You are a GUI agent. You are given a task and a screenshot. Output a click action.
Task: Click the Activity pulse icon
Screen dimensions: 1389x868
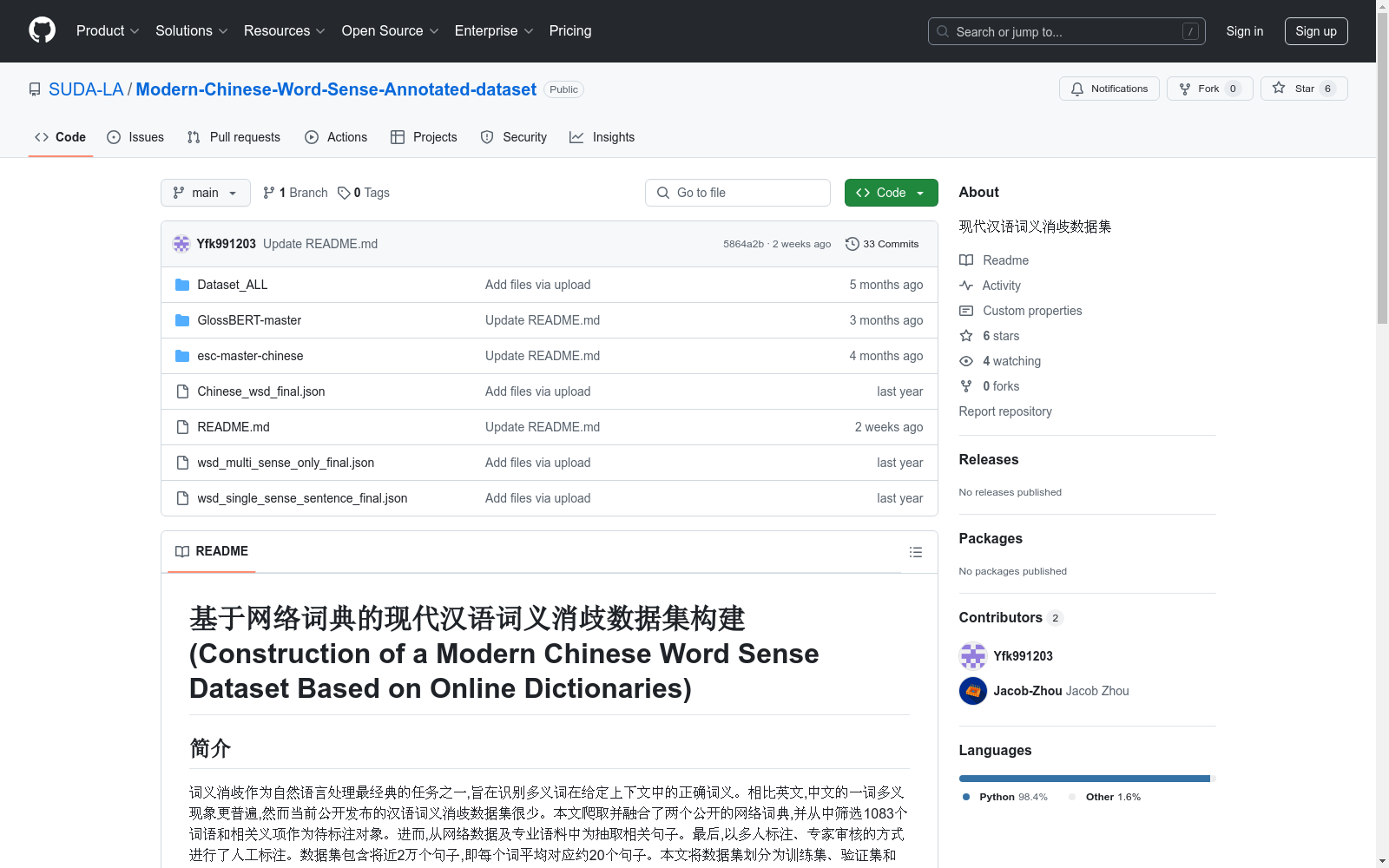click(966, 286)
